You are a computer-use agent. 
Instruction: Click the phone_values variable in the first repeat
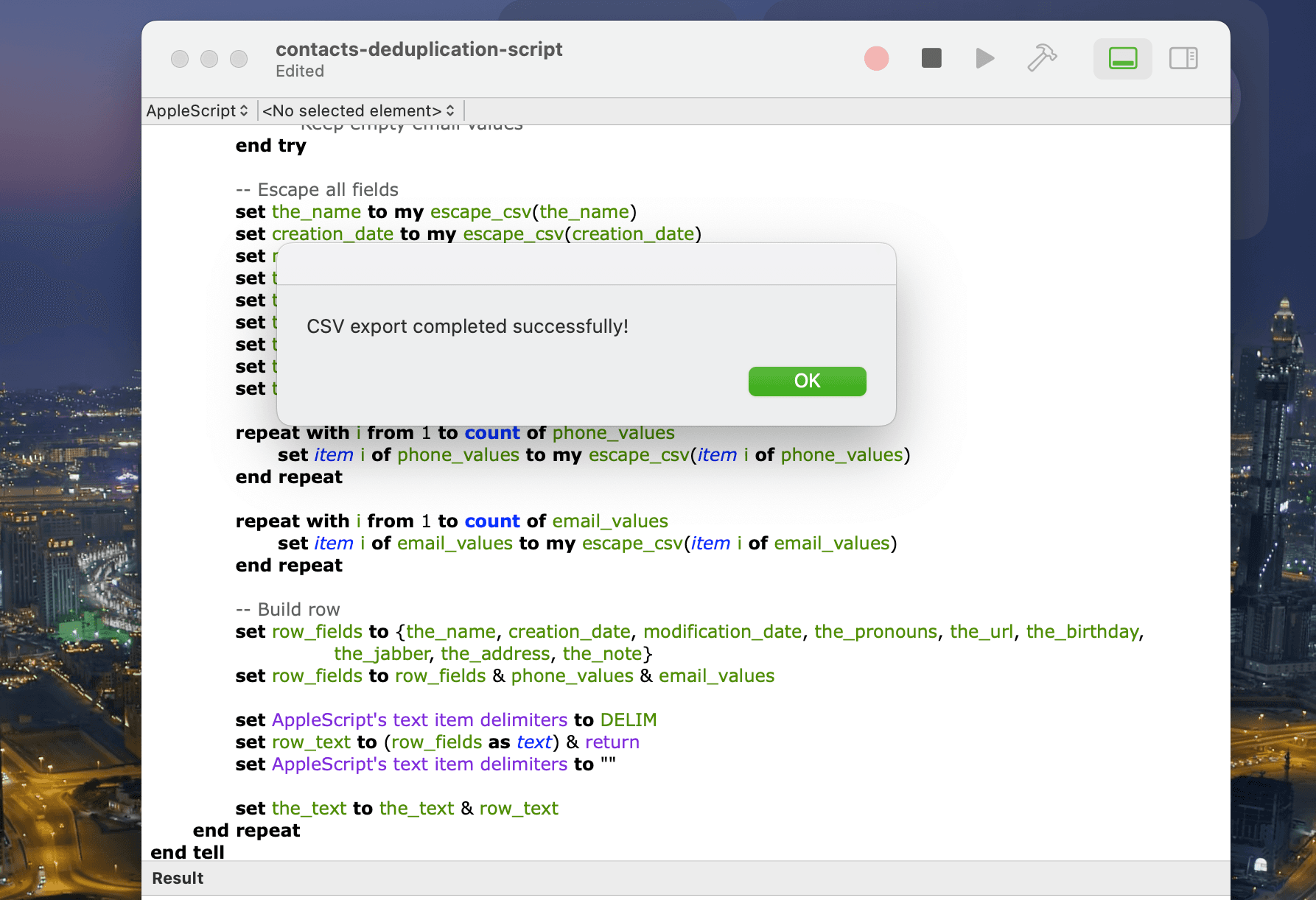[x=614, y=432]
